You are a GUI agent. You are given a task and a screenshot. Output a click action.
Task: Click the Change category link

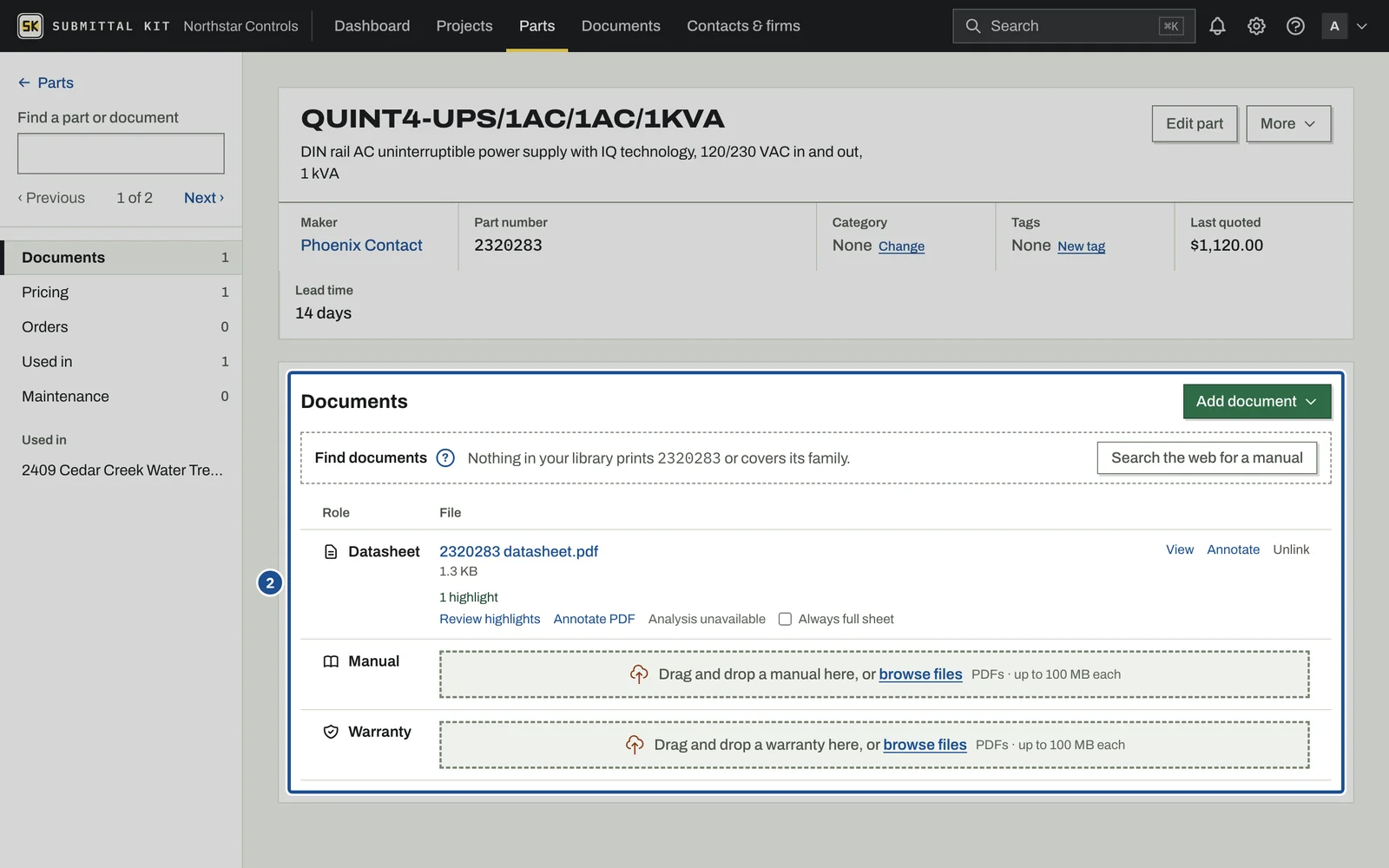[x=901, y=247]
